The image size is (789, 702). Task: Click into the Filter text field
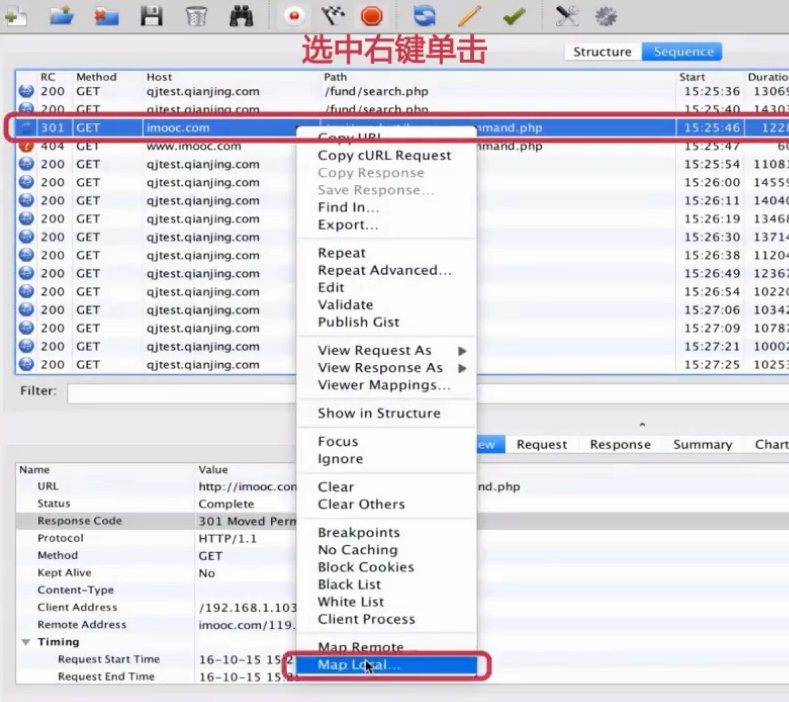(428, 393)
